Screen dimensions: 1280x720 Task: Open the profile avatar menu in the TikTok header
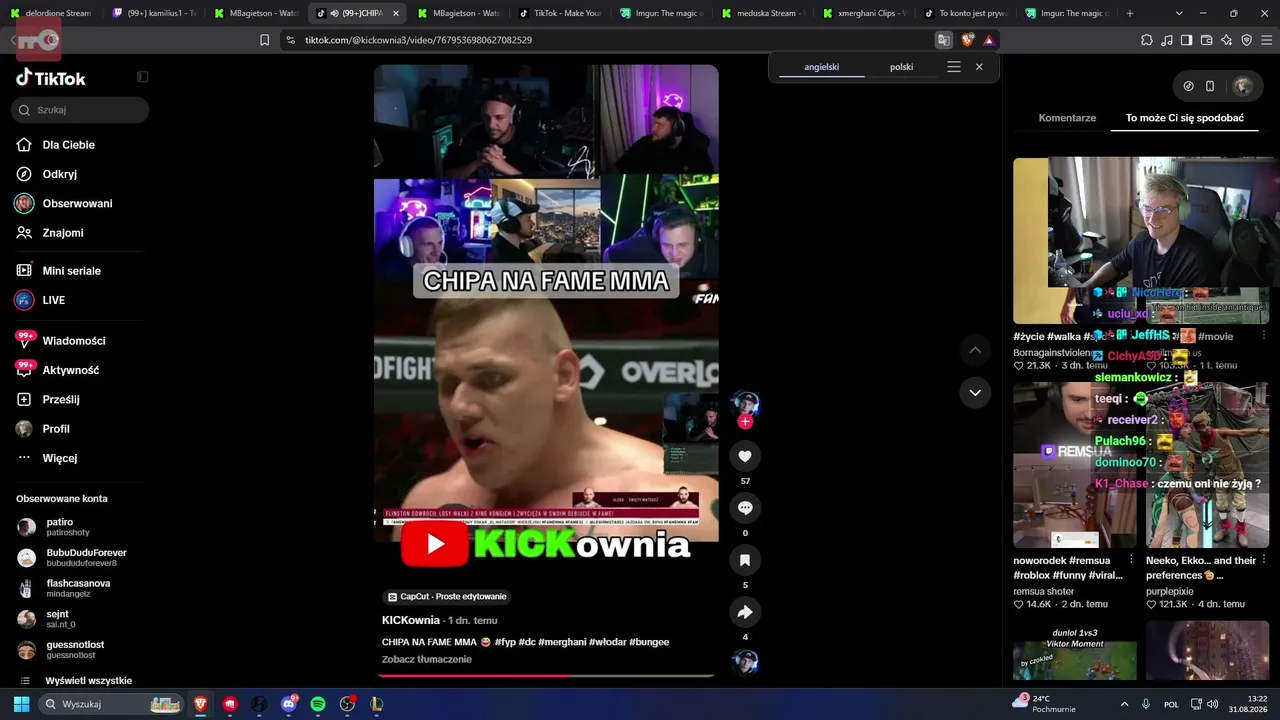[x=1243, y=86]
